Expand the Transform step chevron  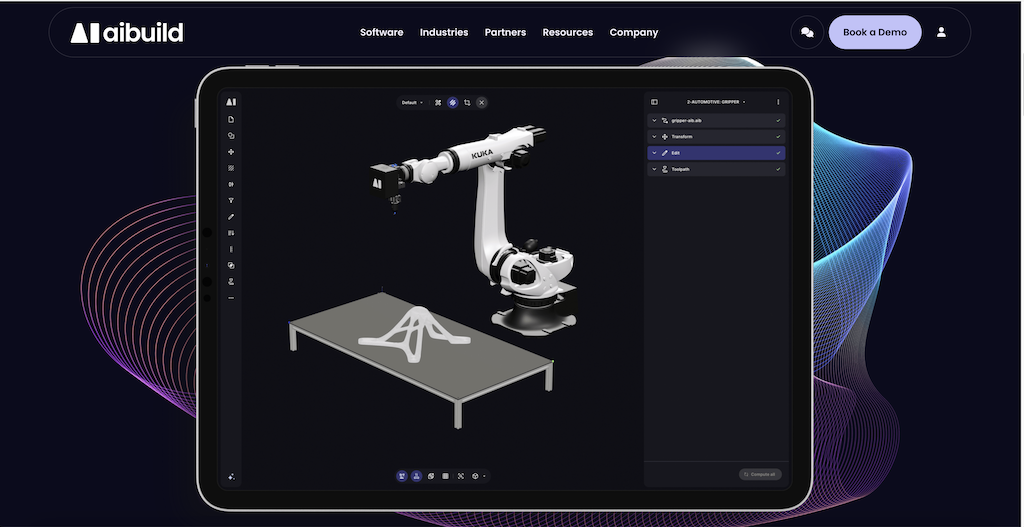654,137
